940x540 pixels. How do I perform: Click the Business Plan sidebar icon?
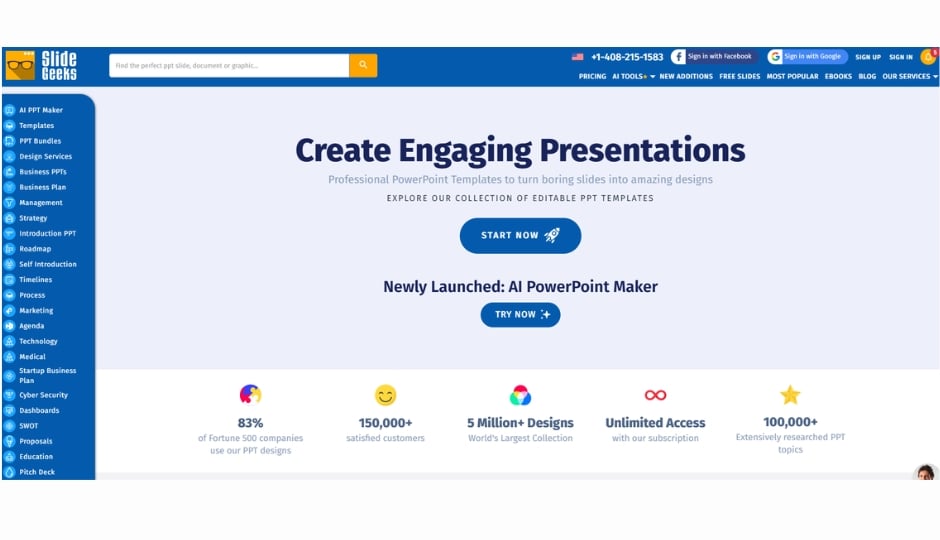(10, 188)
